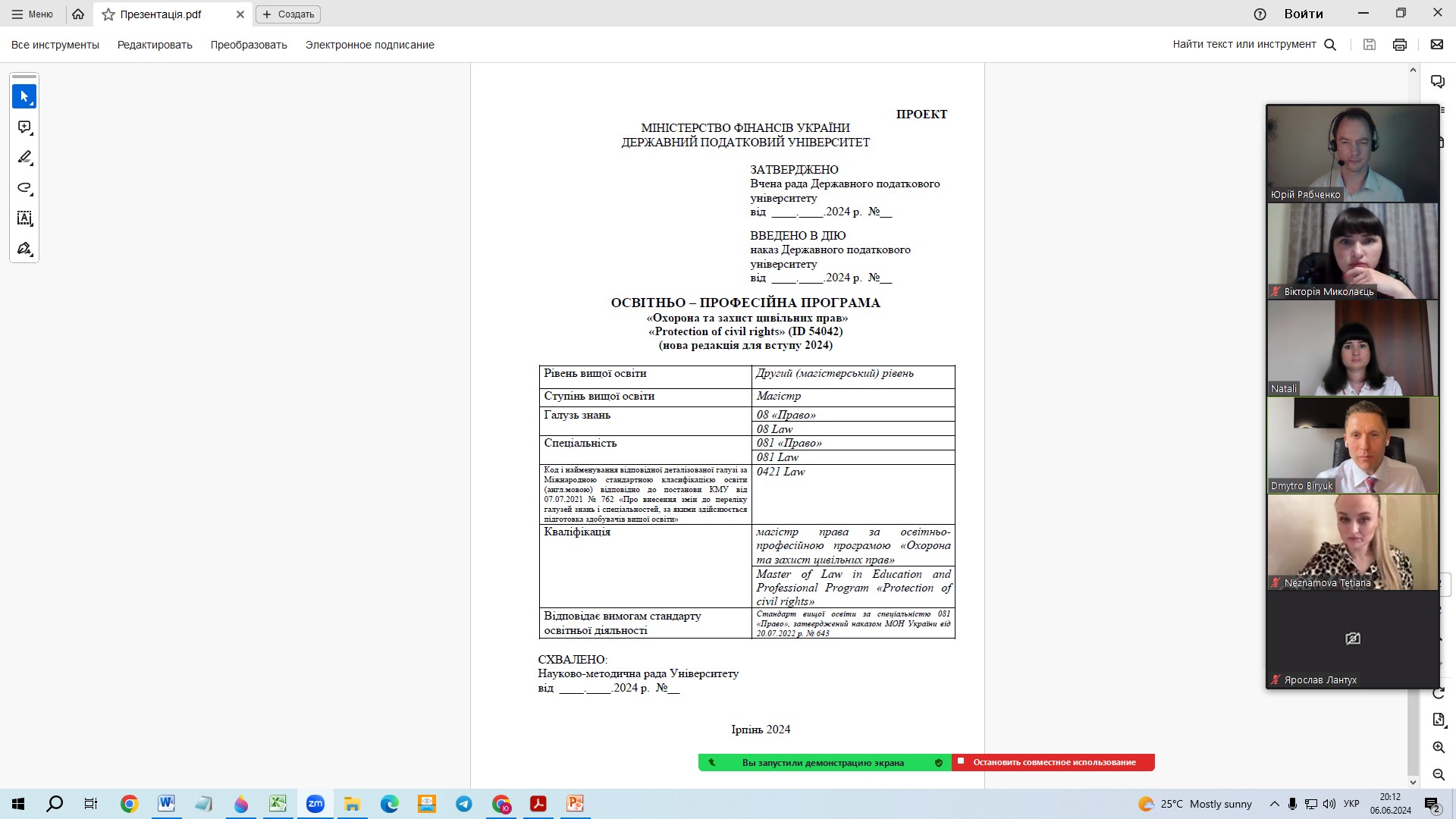The image size is (1456, 819).
Task: Open the Windows Start menu
Action: 18,804
